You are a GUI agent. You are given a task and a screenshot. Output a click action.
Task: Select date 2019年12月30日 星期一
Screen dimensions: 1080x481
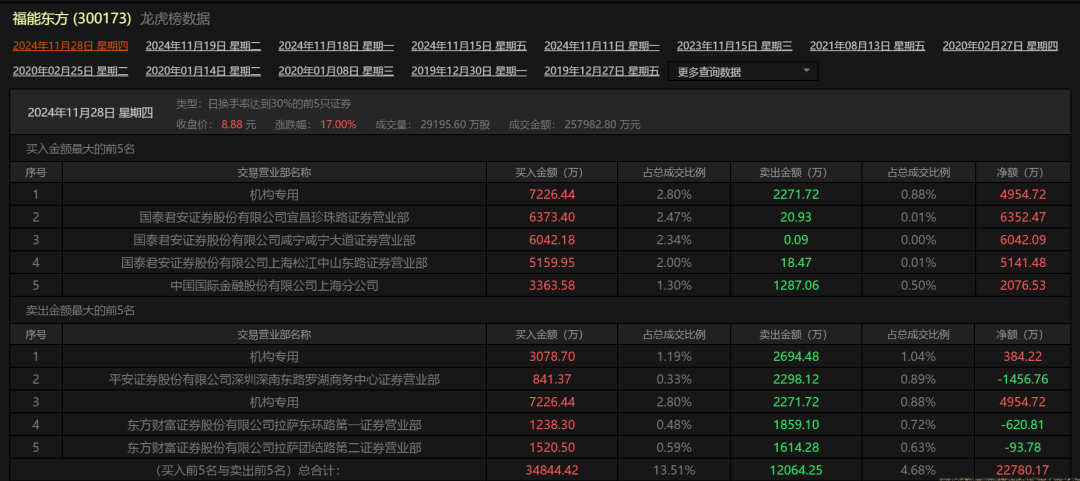click(x=469, y=70)
